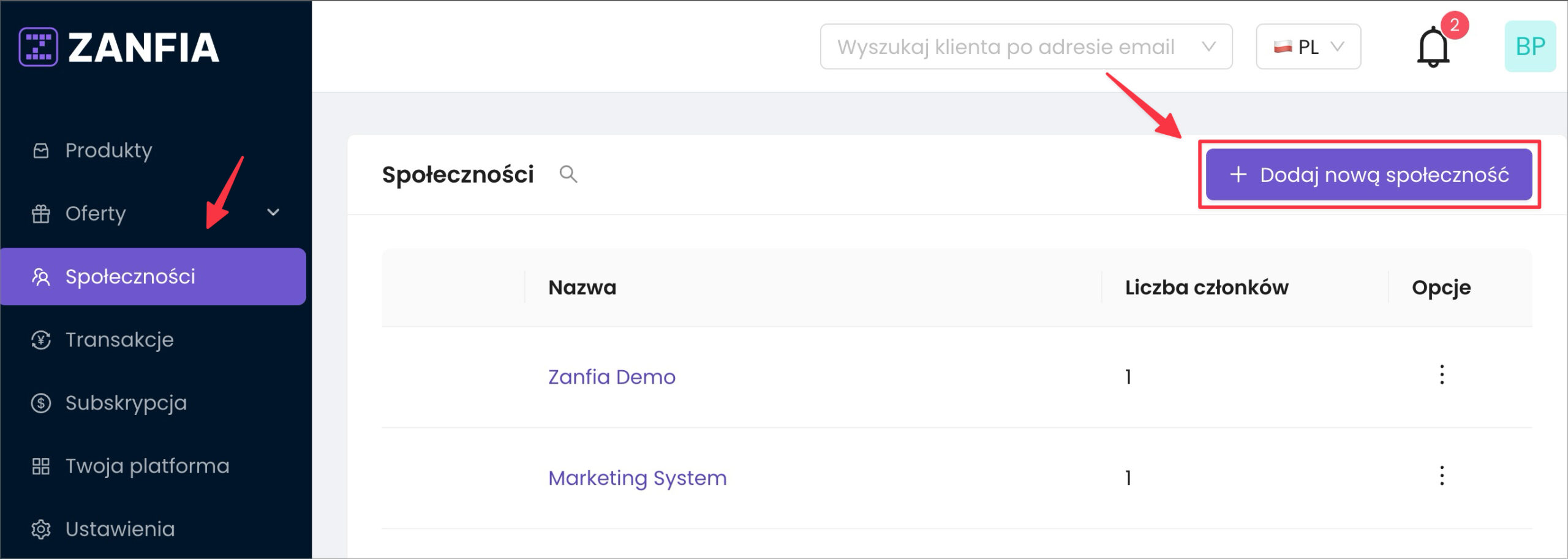
Task: Open Twoja platforma menu item
Action: (147, 466)
